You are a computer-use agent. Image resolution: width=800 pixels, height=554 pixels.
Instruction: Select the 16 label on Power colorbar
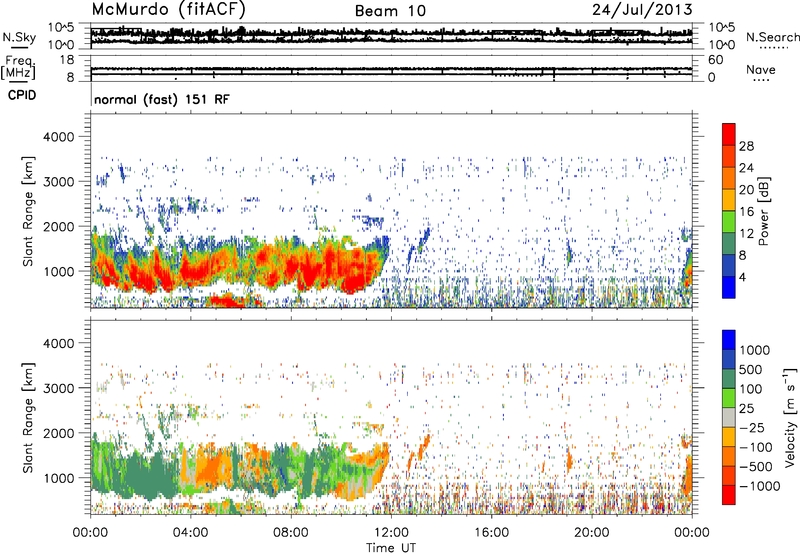[x=746, y=212]
